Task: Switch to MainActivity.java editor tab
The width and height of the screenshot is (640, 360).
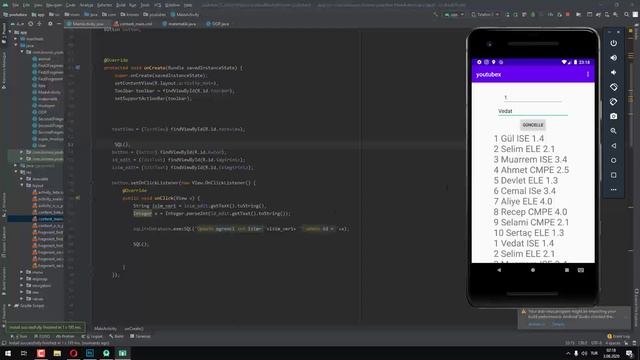Action: (x=86, y=24)
